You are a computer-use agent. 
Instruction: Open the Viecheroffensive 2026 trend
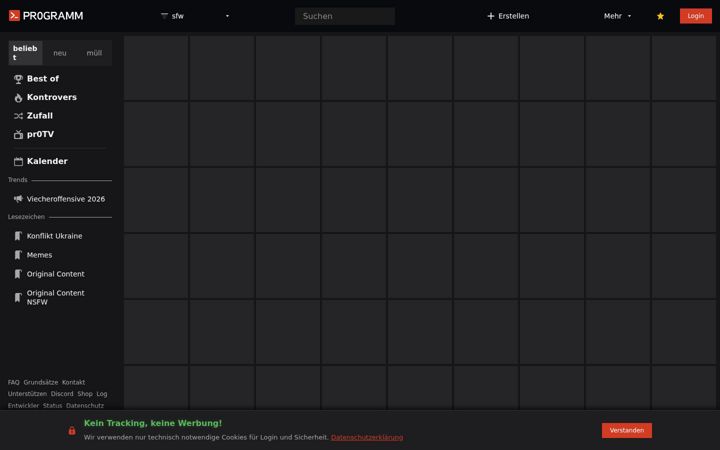pyautogui.click(x=66, y=199)
